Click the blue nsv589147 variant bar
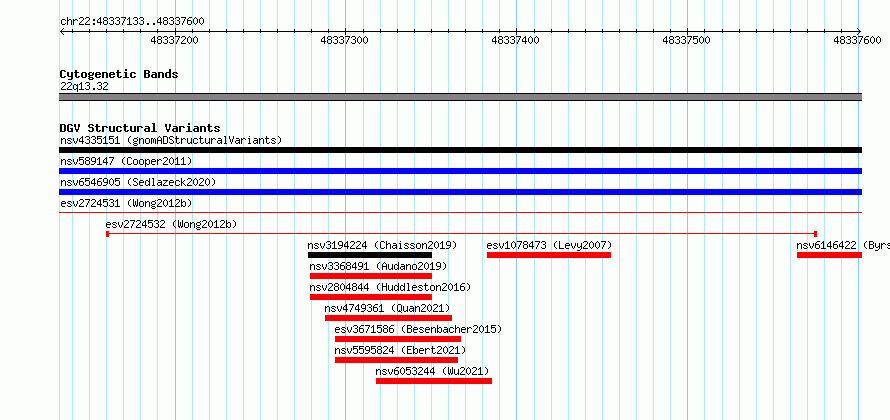Viewport: 890px width, 420px height. point(460,171)
